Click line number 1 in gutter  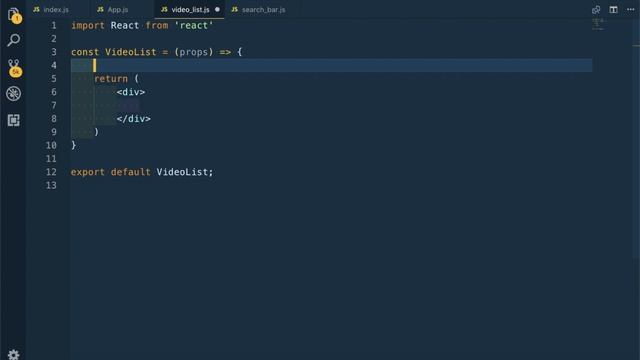pyautogui.click(x=53, y=25)
